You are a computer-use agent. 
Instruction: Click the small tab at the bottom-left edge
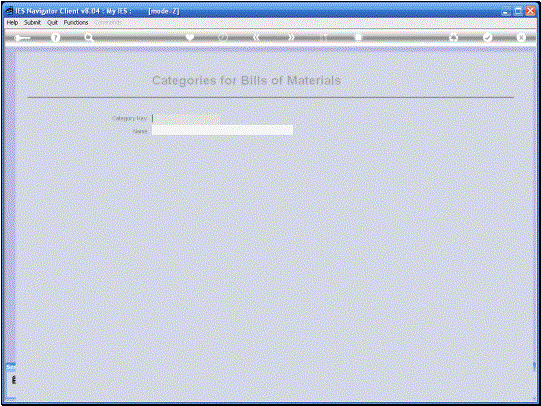coord(11,380)
